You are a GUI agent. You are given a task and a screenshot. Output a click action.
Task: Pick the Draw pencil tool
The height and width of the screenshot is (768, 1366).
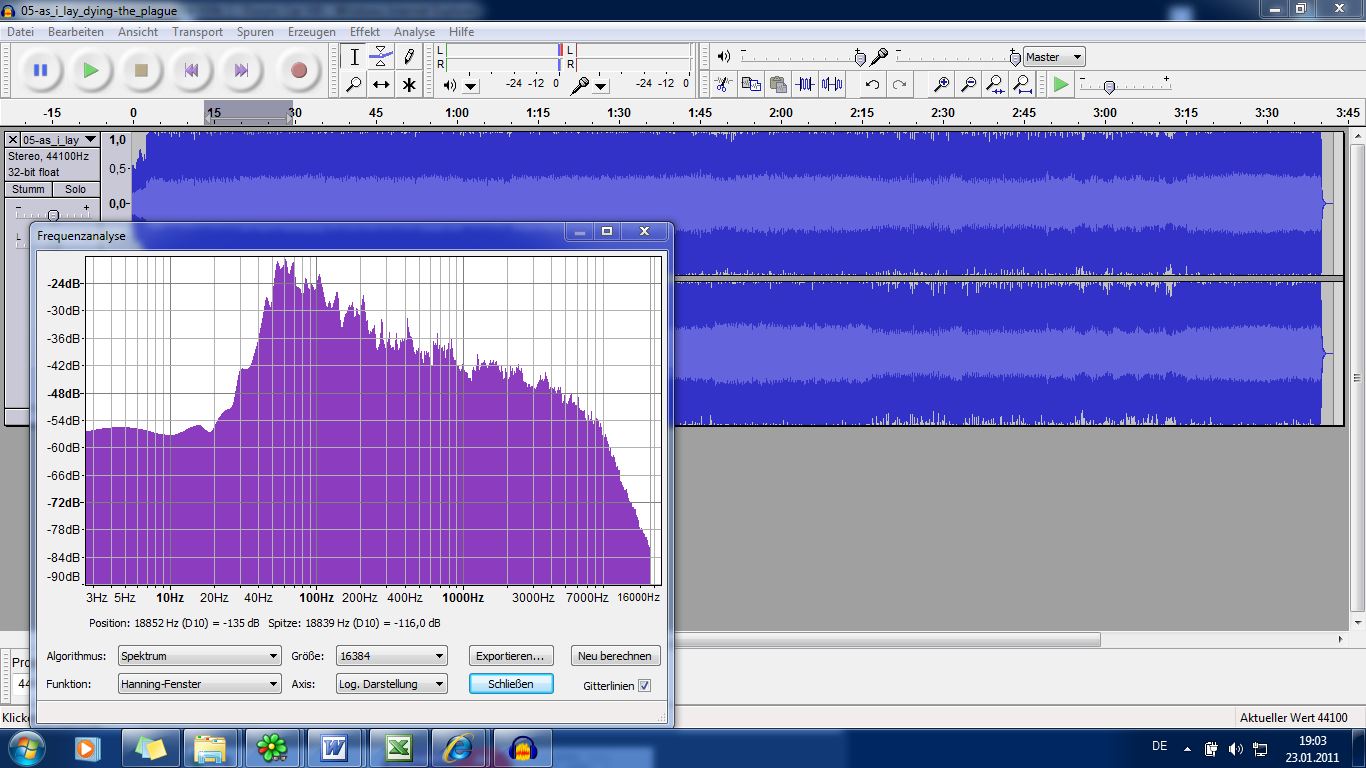click(x=409, y=57)
